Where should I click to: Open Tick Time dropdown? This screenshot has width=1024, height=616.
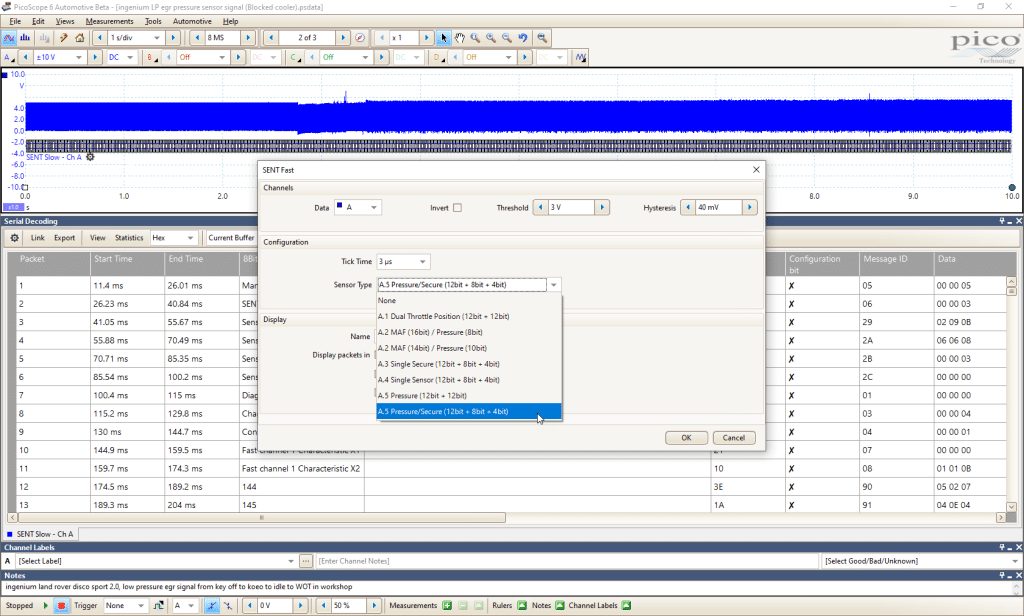pos(403,261)
